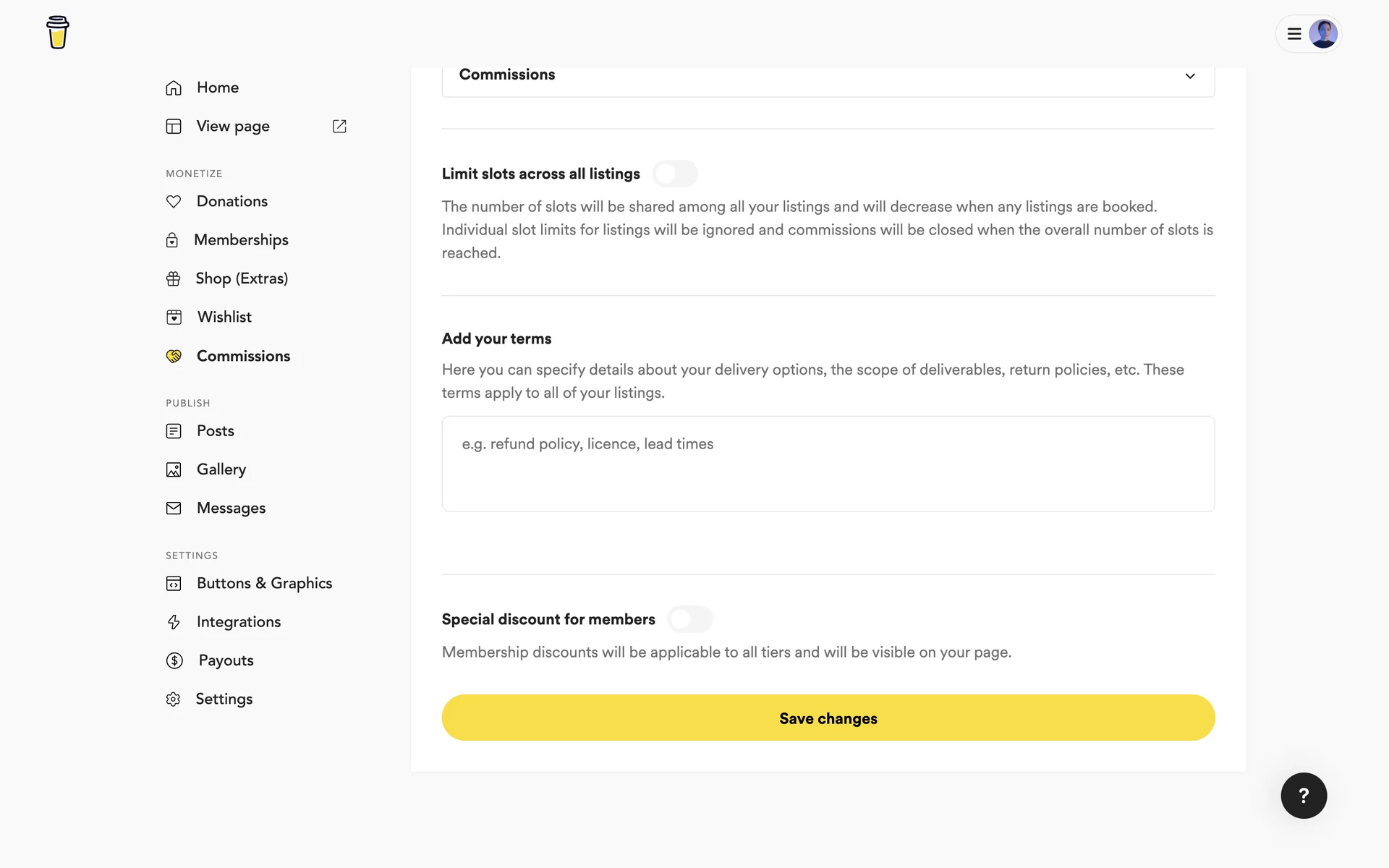Turn on Special discount for members toggle
The image size is (1389, 868).
pyautogui.click(x=689, y=619)
